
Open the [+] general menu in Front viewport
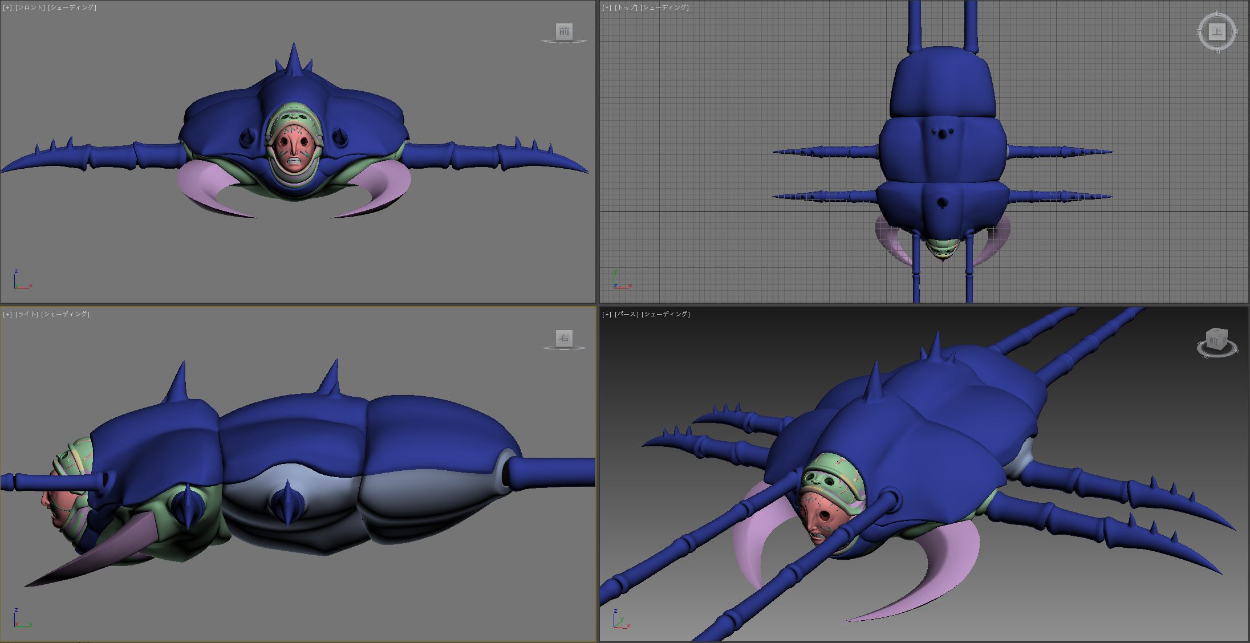[8, 7]
